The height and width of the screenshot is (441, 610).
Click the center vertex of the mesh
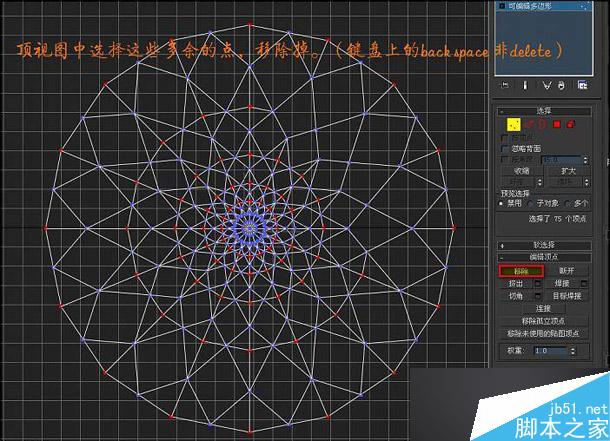250,229
